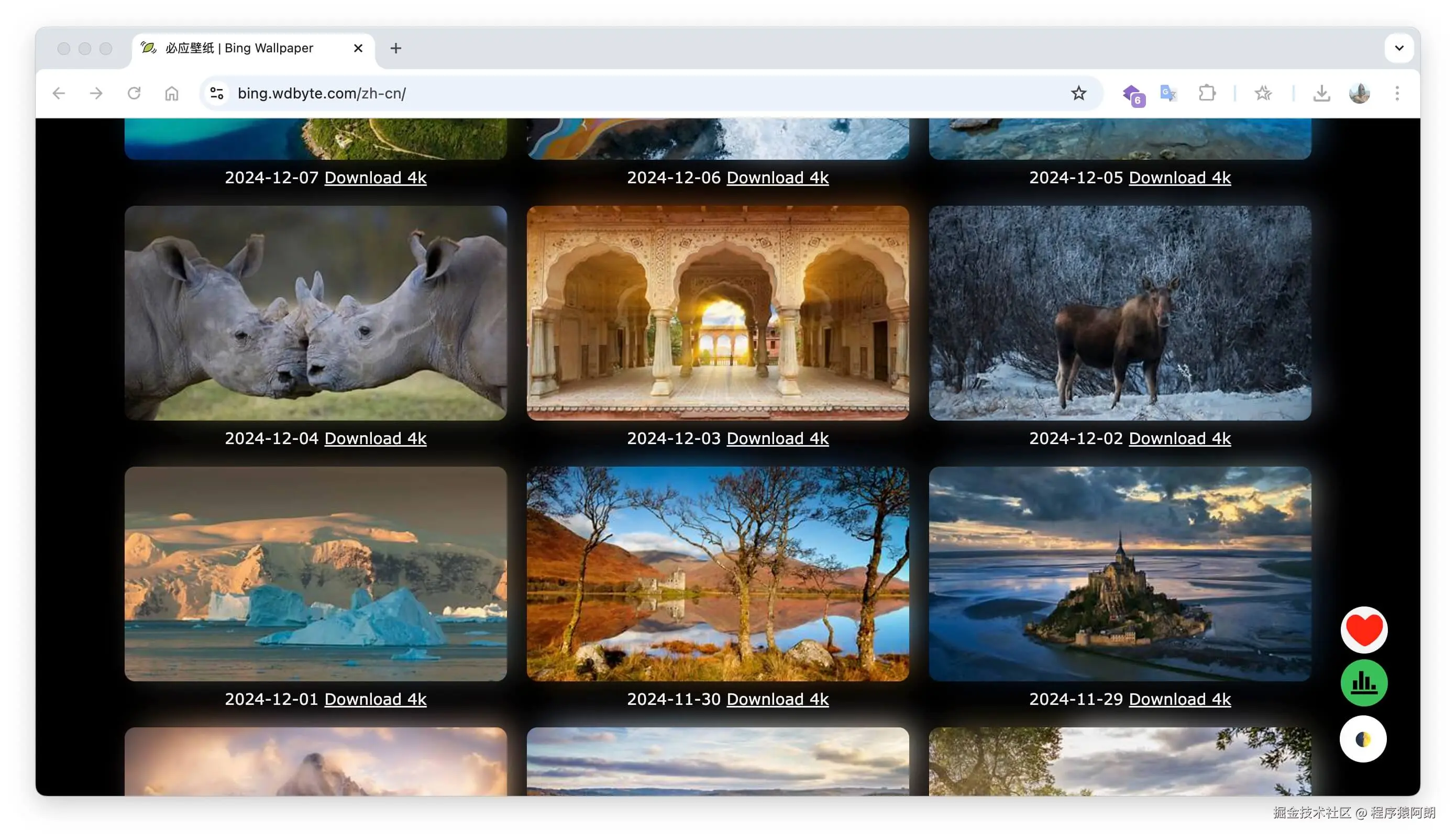Screen dimensions: 1456x840
Task: Open the browser downloads icon
Action: (1321, 93)
